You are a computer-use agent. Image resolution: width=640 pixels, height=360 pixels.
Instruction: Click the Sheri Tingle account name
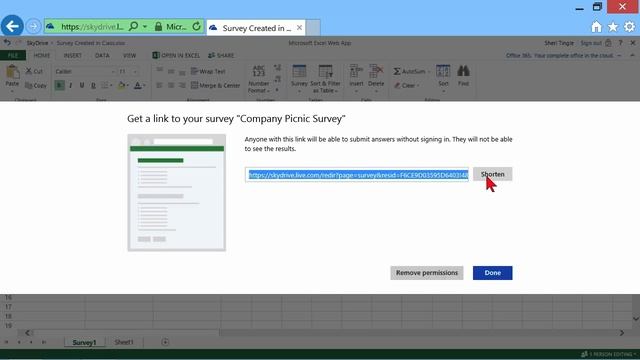coord(559,43)
